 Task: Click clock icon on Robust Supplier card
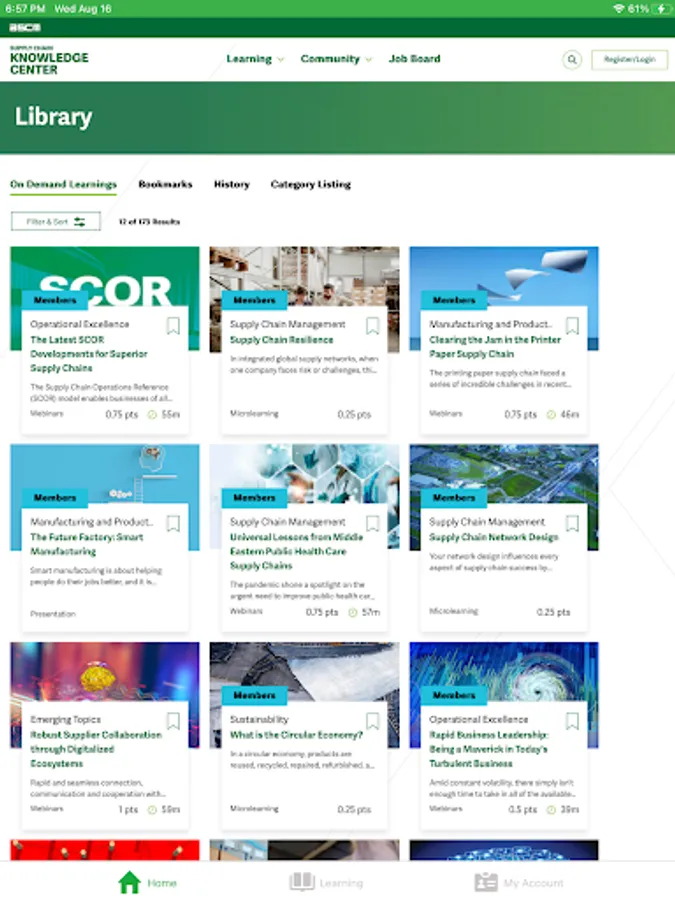tap(152, 810)
